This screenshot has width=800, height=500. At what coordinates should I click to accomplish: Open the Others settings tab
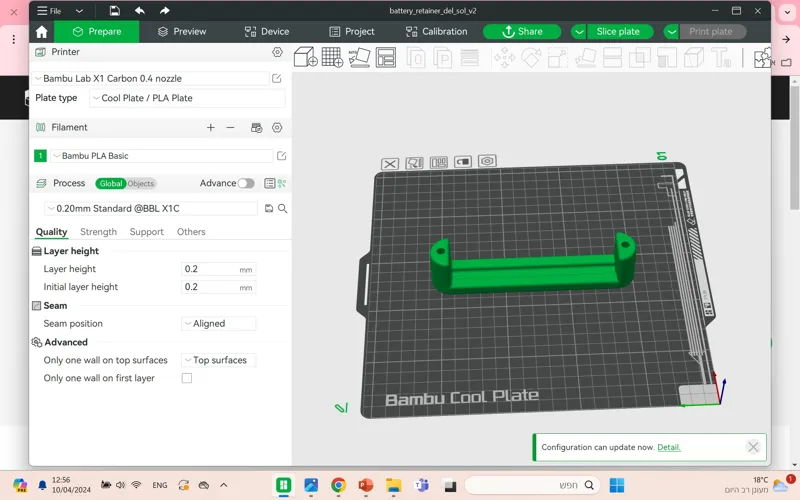point(191,232)
